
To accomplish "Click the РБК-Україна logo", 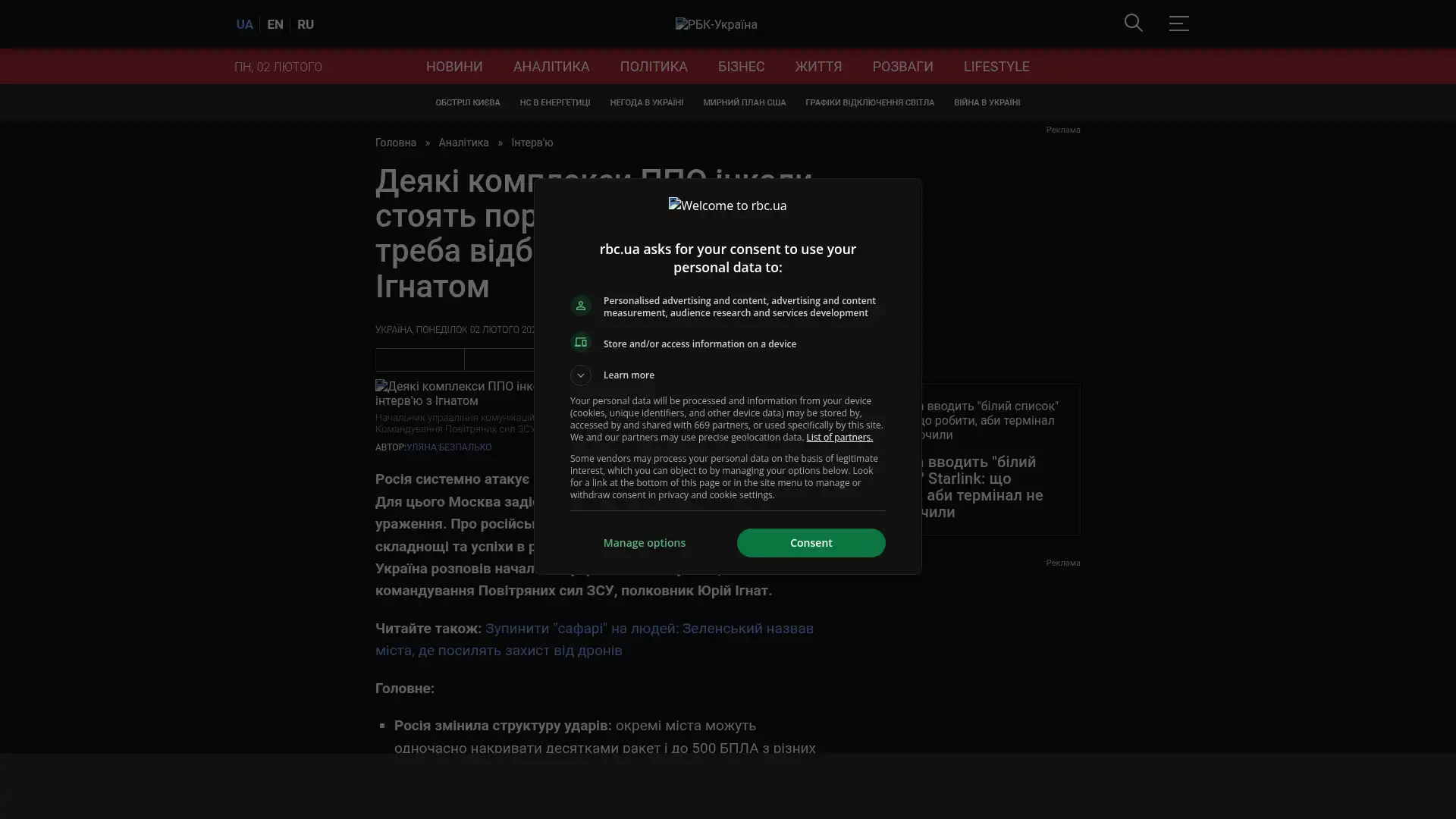I will [x=716, y=24].
